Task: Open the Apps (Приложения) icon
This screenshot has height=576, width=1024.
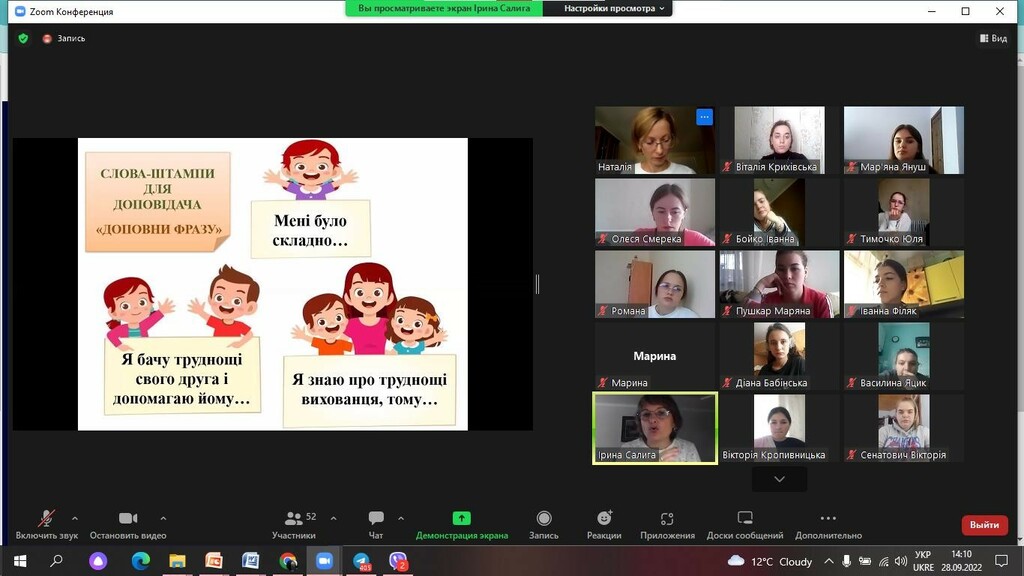Action: (667, 519)
